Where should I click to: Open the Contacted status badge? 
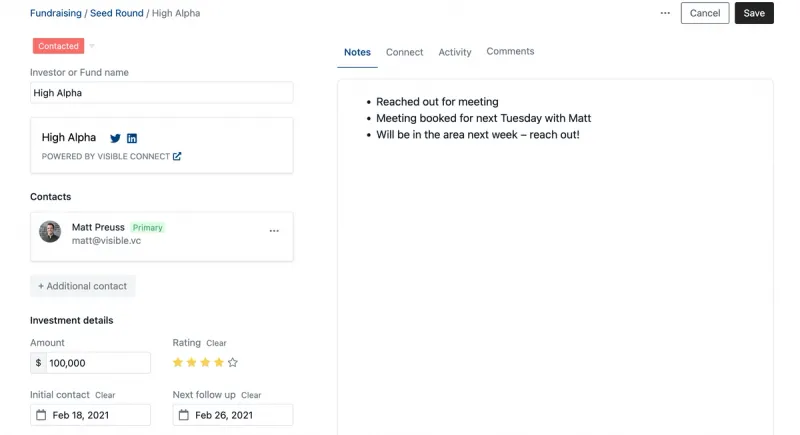pos(58,46)
